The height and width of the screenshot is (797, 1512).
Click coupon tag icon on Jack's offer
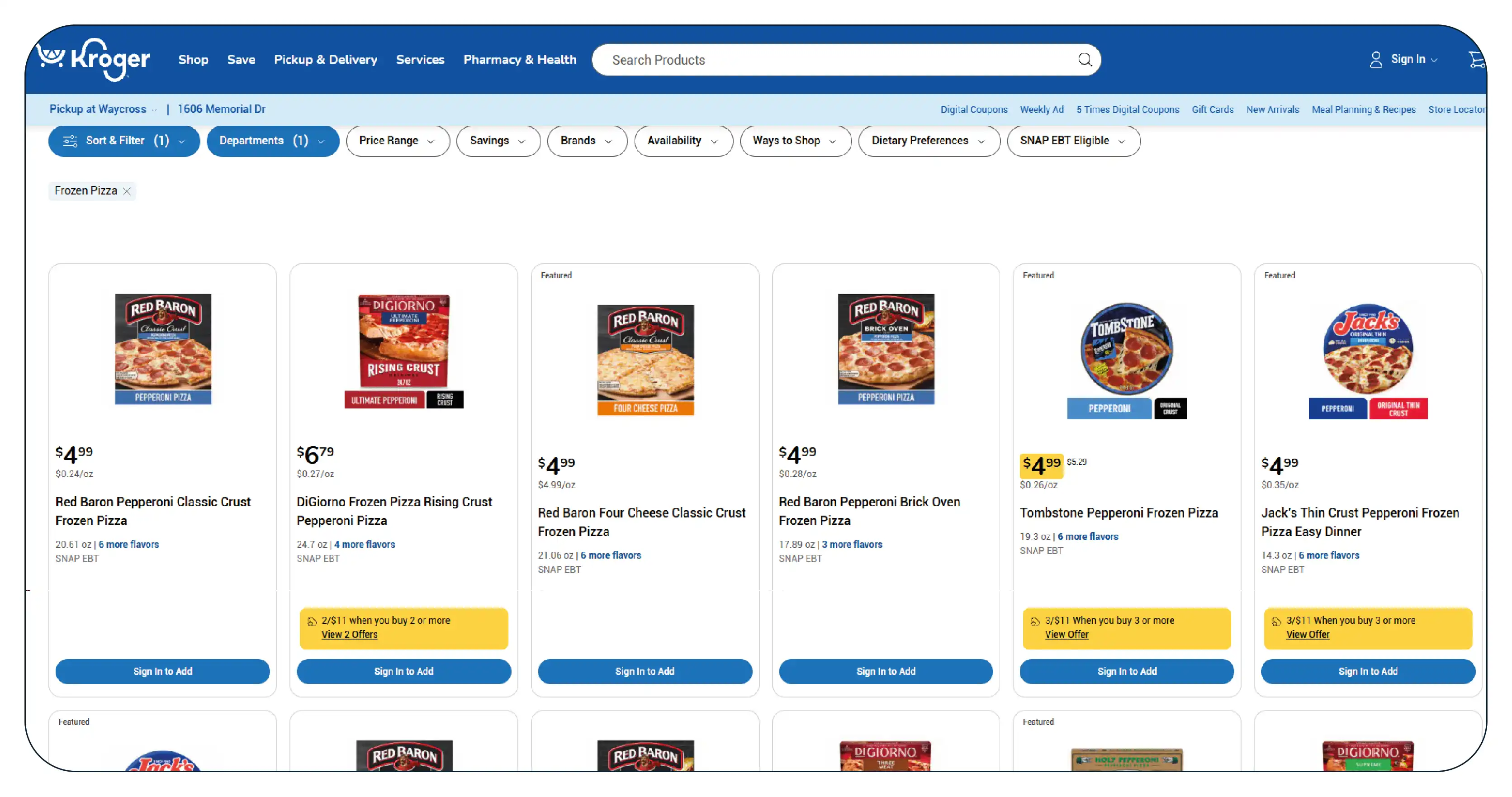[x=1277, y=621]
